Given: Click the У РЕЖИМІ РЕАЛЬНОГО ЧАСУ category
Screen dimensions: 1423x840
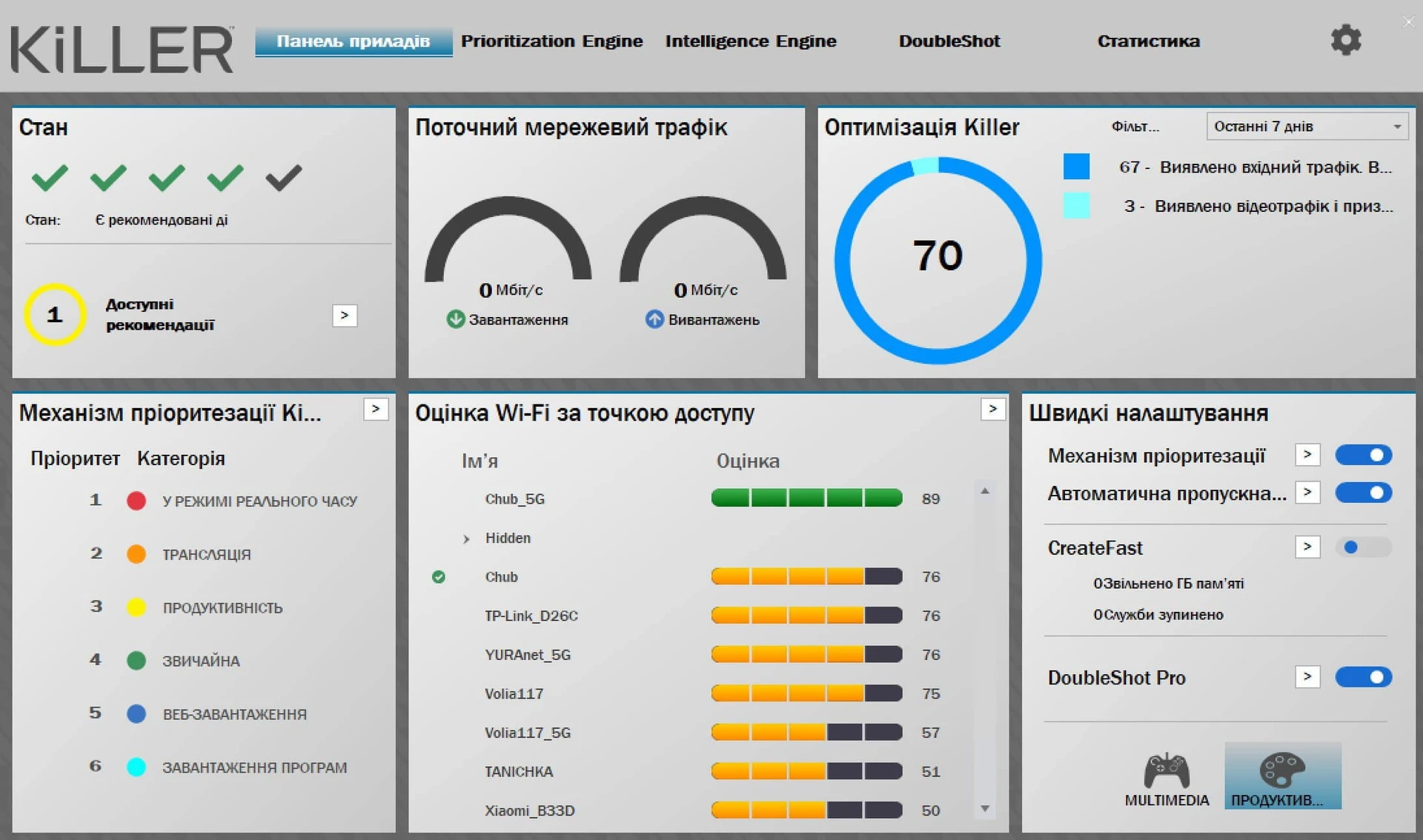Looking at the screenshot, I should coord(259,501).
